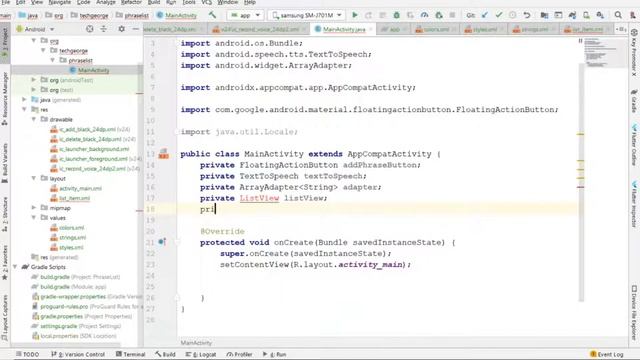
Task: Expand the mipmap folder
Action: (33, 208)
